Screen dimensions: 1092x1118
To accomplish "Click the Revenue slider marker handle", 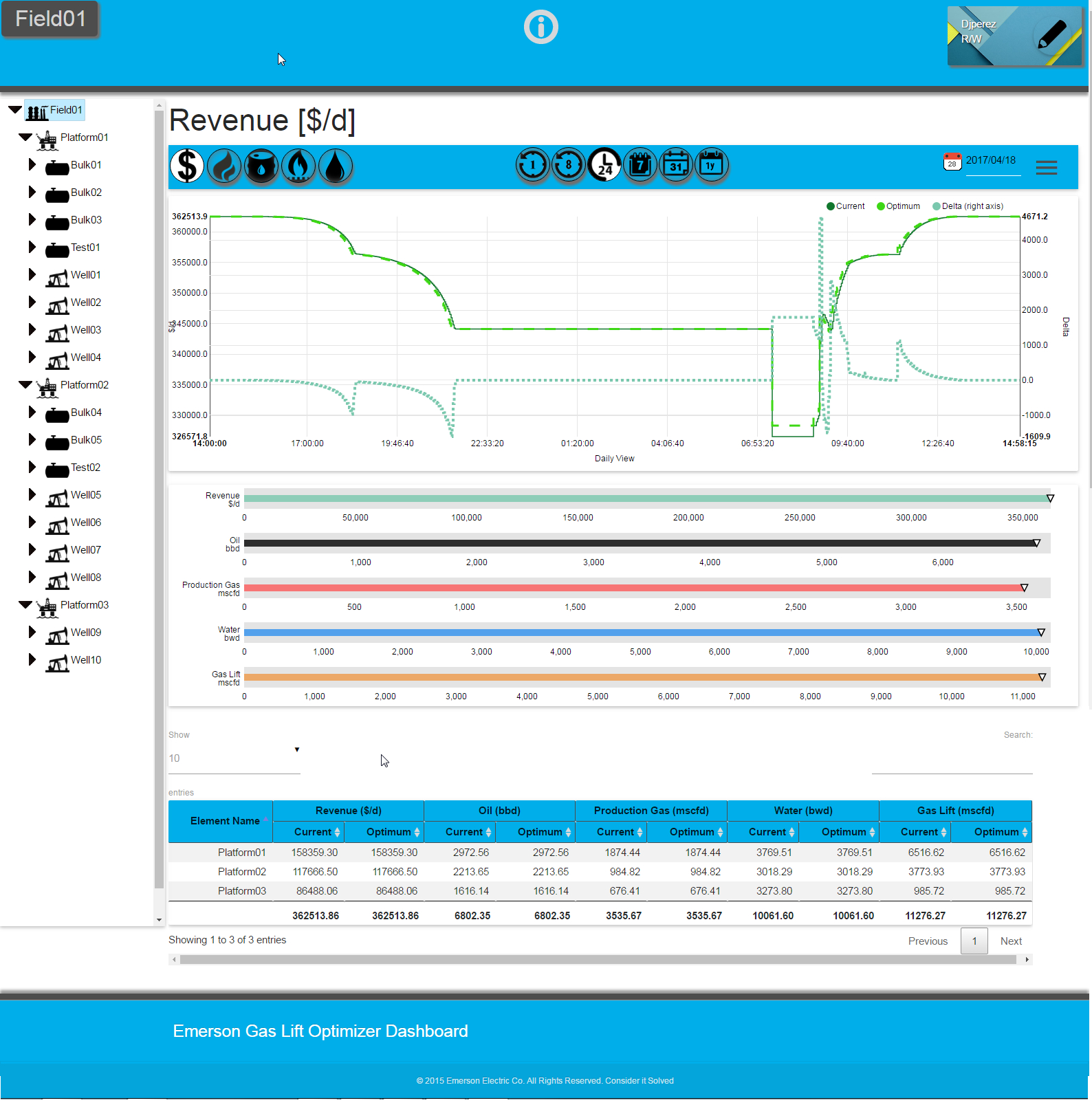I will click(1050, 498).
